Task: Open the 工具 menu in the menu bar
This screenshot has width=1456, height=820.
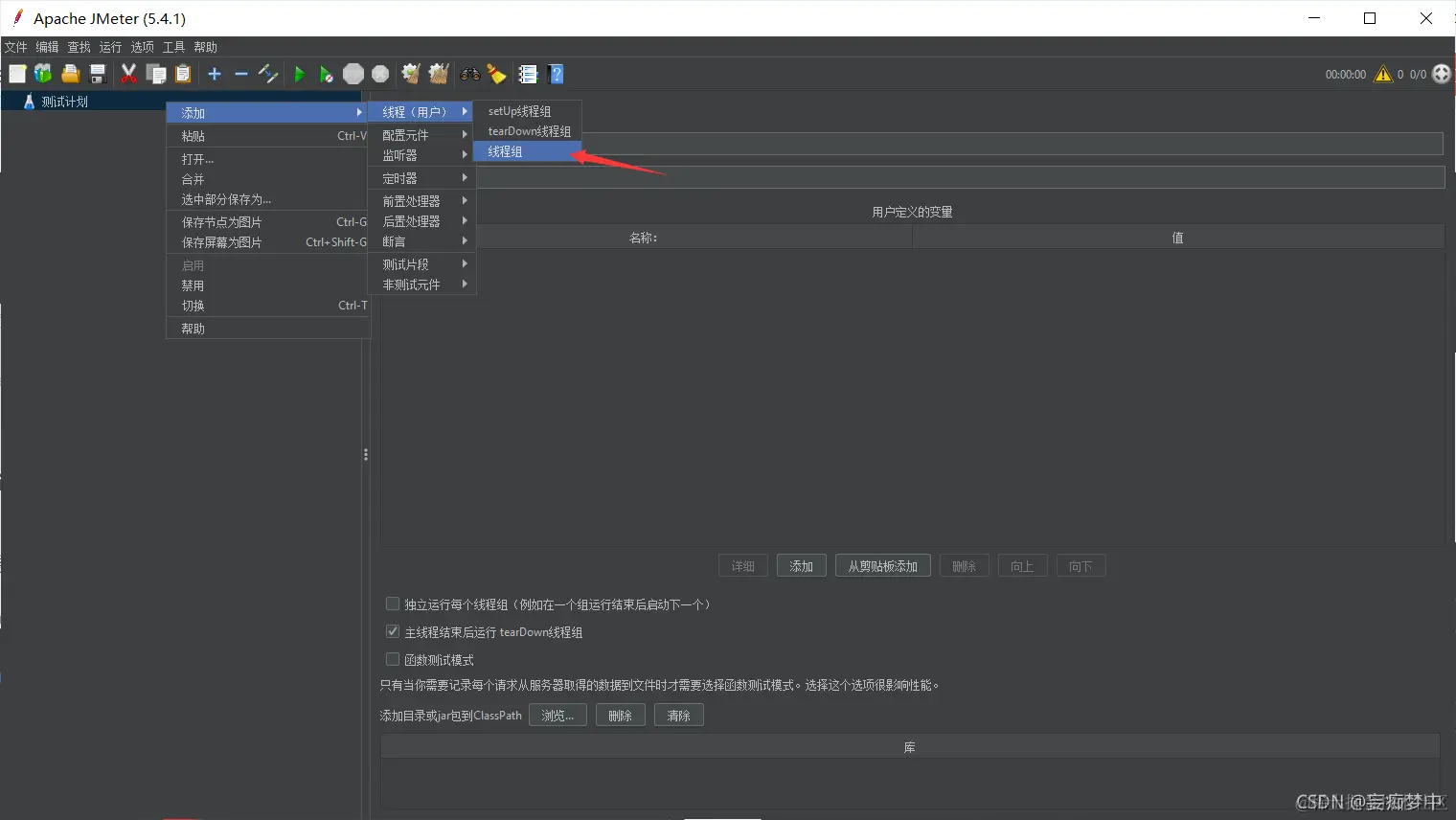Action: tap(172, 46)
